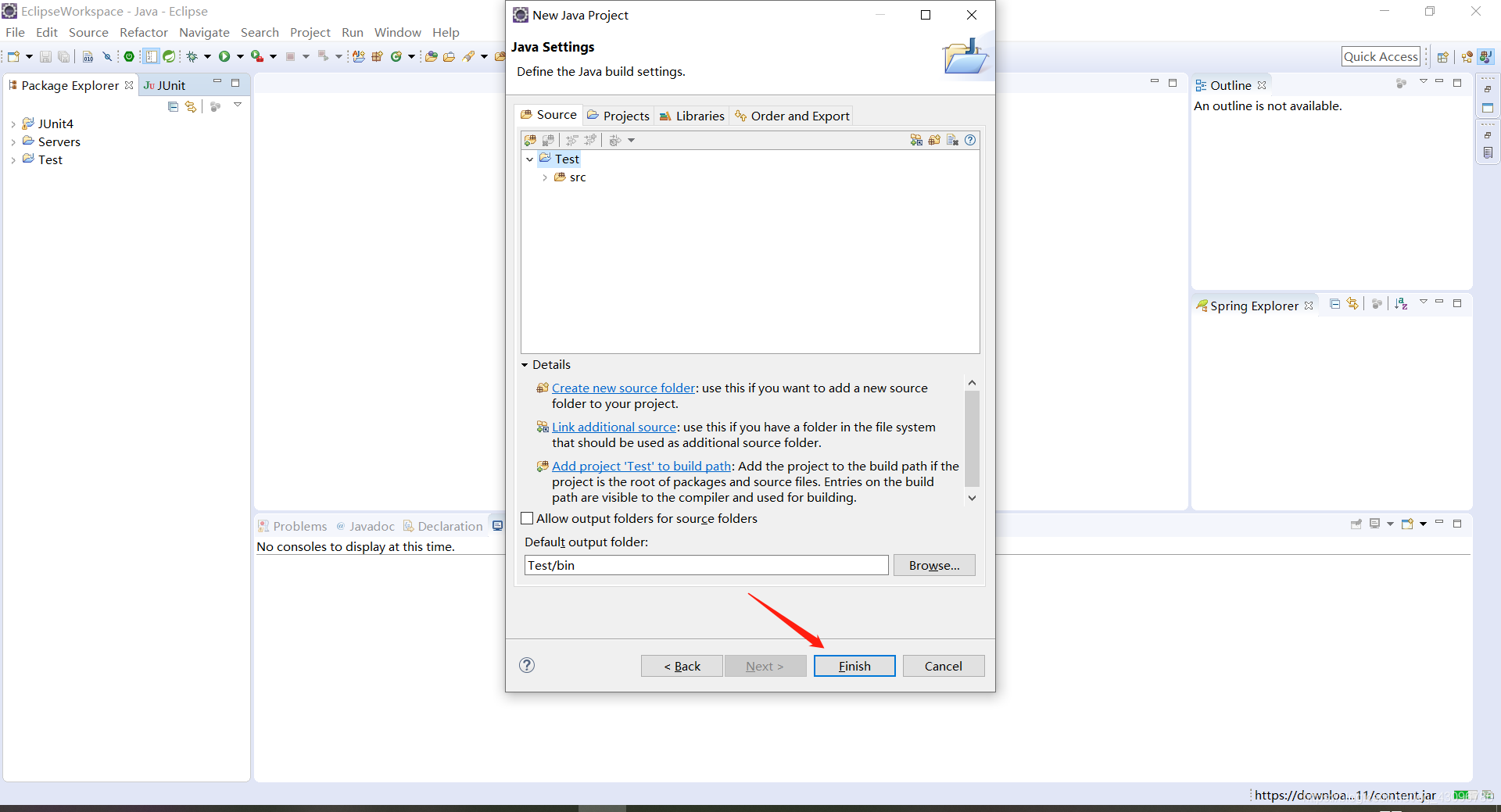Click the New wizard icon in main toolbar
The width and height of the screenshot is (1501, 812).
tap(13, 56)
